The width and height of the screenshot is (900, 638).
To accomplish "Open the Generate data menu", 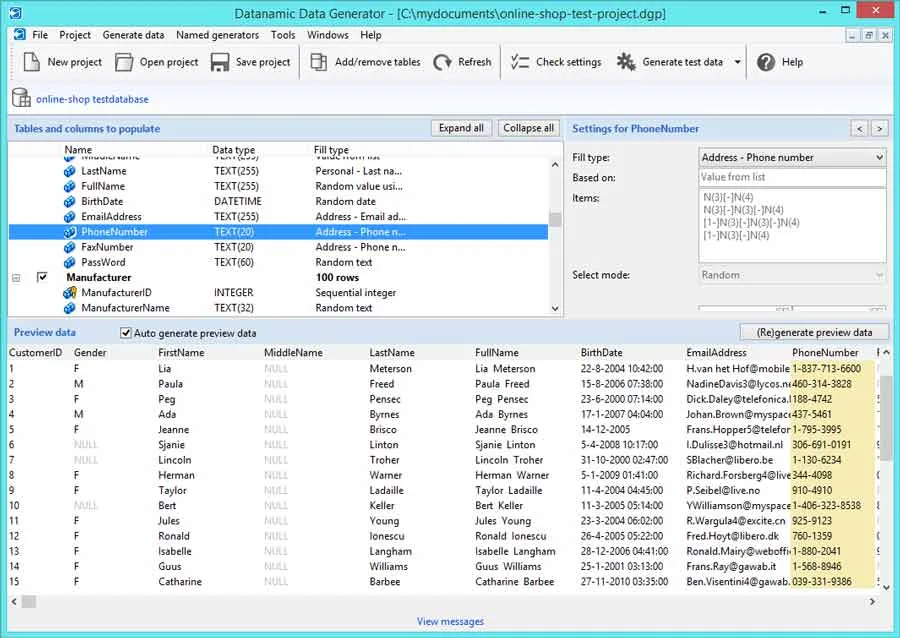I will click(133, 35).
